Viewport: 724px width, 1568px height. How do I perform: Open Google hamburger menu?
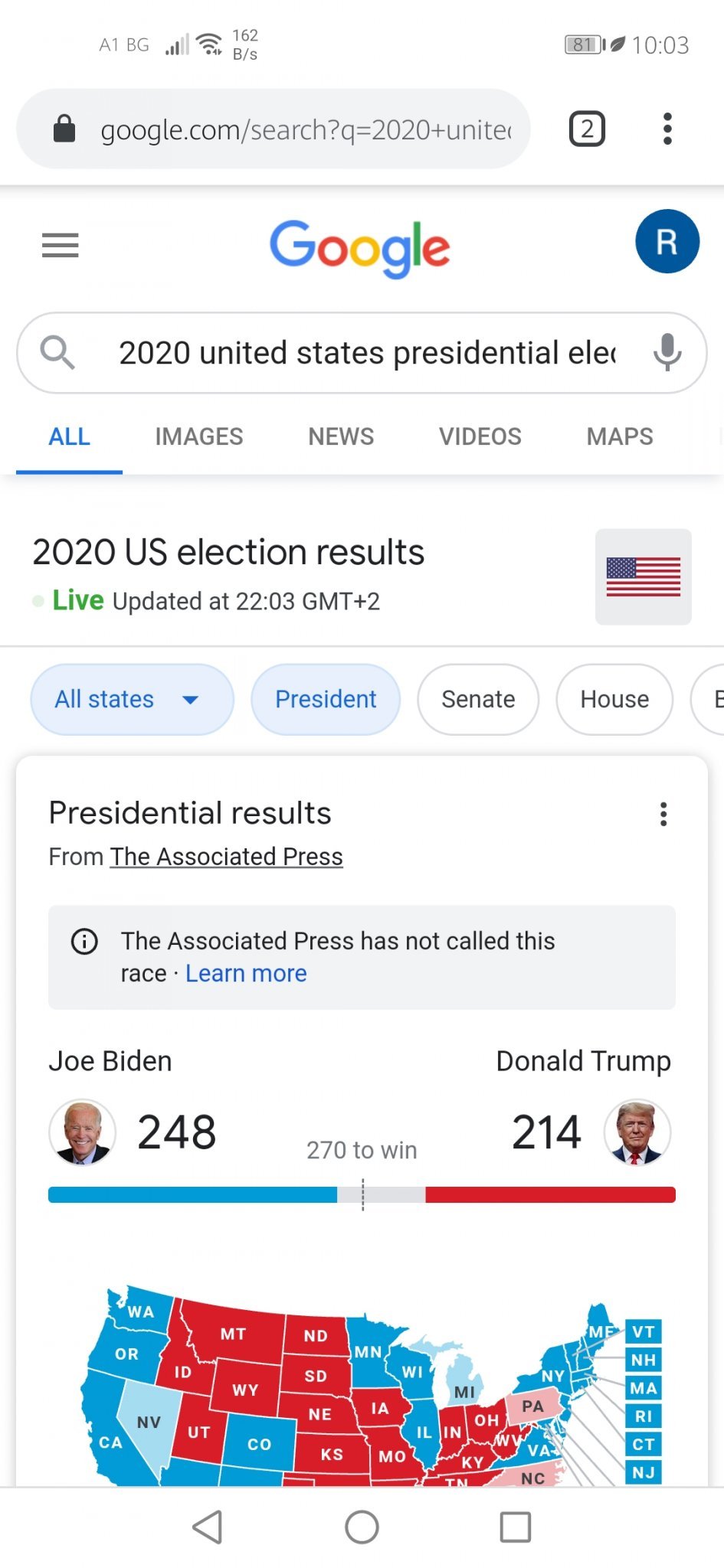tap(60, 245)
